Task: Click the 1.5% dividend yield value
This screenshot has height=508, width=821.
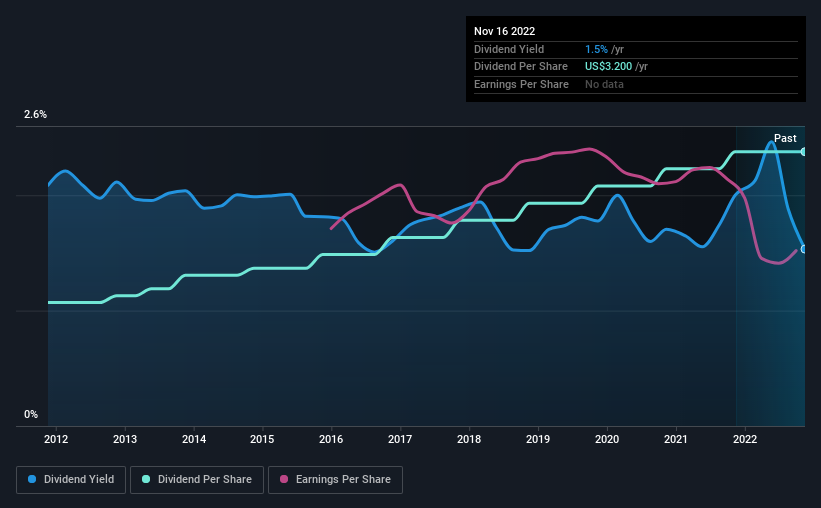Action: coord(596,49)
